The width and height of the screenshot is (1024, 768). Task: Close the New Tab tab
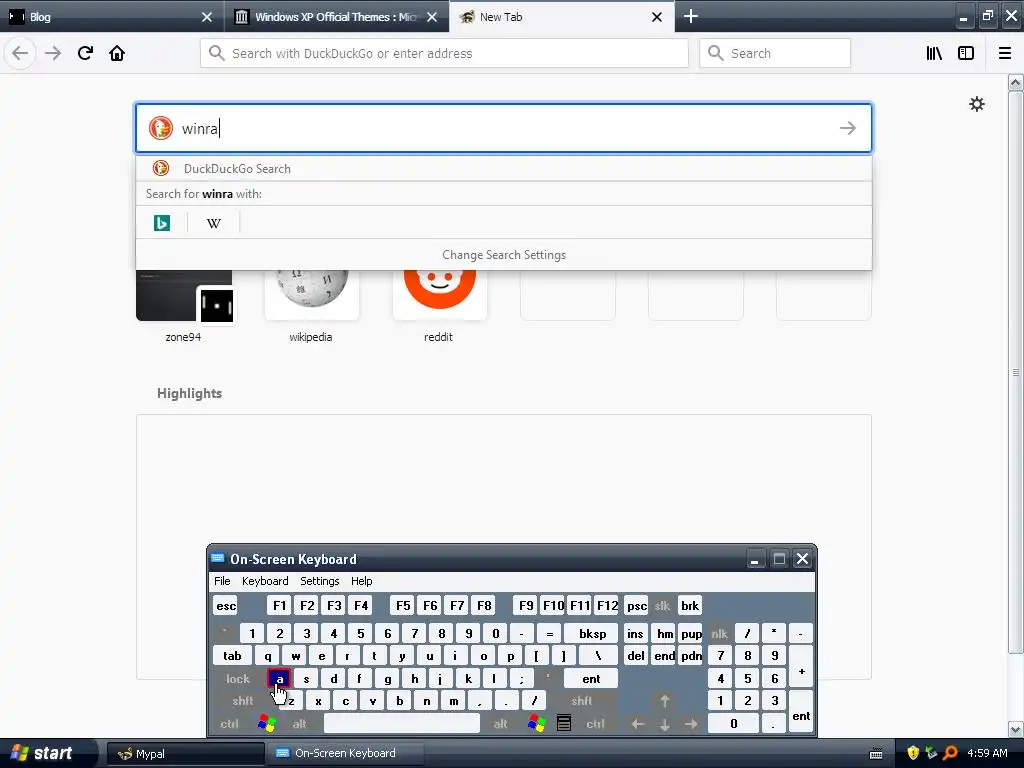point(657,17)
